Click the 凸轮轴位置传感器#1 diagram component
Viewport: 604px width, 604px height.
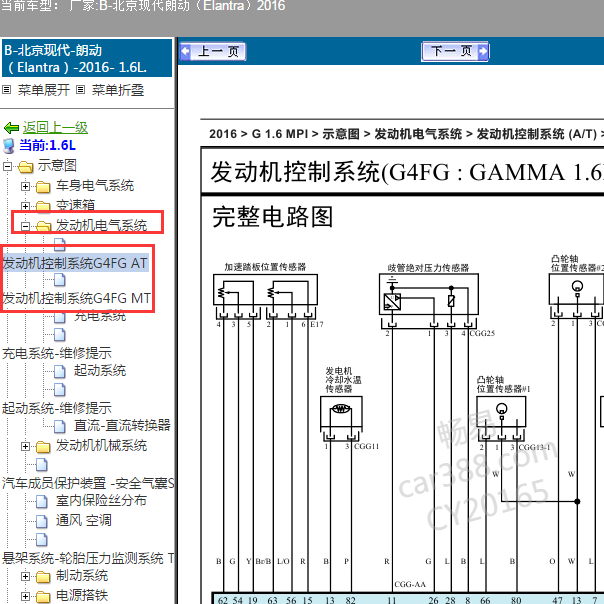[x=501, y=413]
